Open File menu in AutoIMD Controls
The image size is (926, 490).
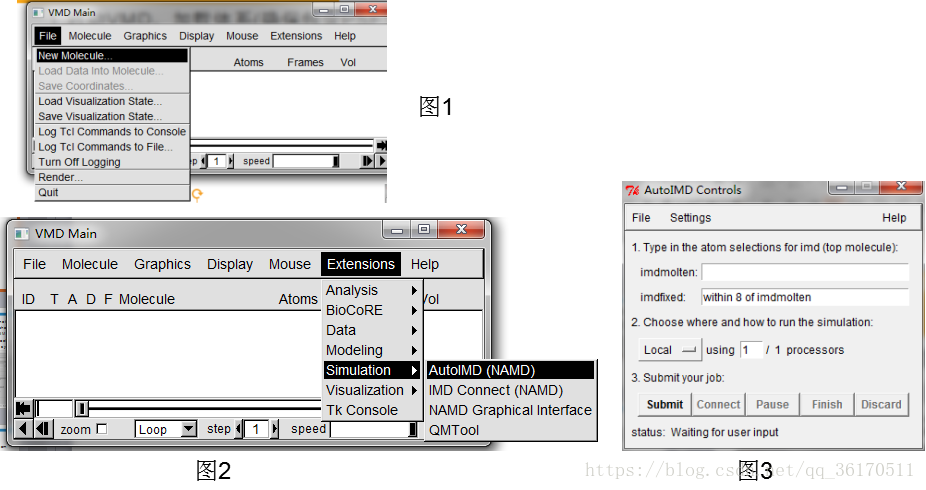tap(641, 218)
